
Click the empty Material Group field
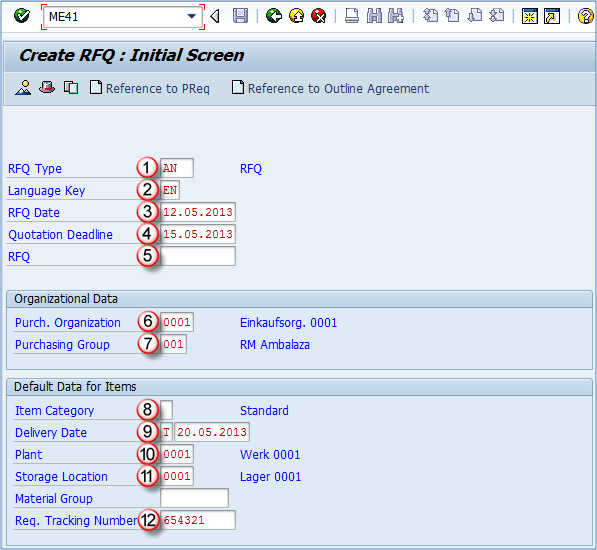coord(194,498)
